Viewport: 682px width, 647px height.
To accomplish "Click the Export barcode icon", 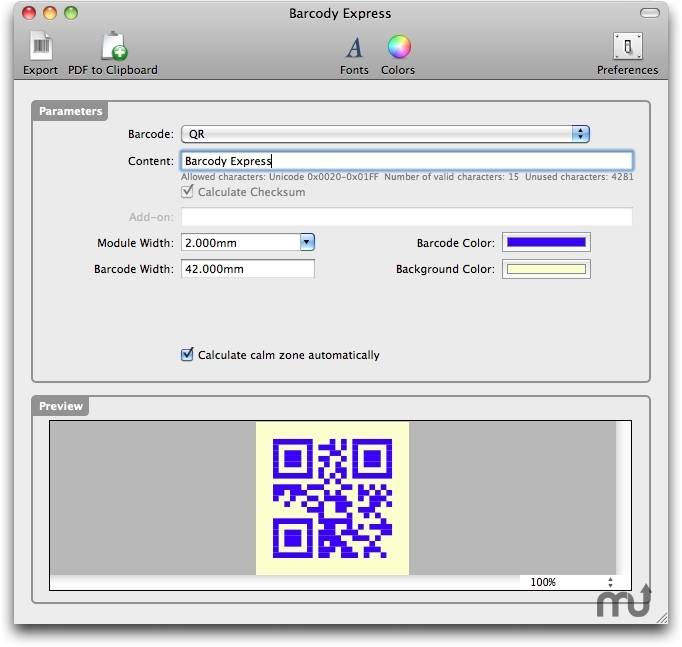I will [x=41, y=47].
